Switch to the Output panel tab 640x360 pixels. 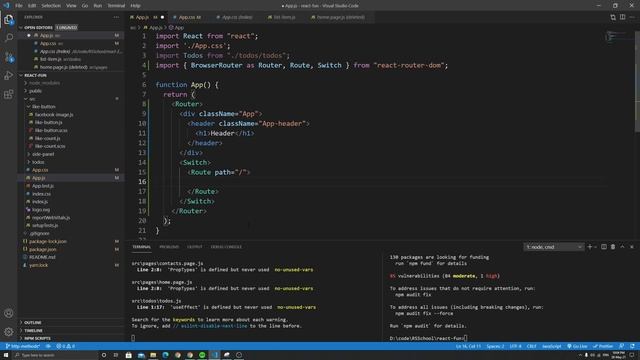tap(195, 247)
